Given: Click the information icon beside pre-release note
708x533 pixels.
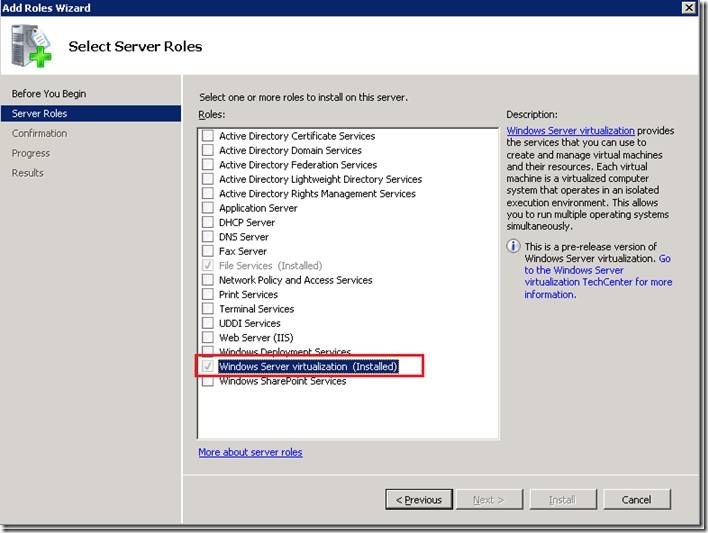Looking at the screenshot, I should [x=513, y=246].
